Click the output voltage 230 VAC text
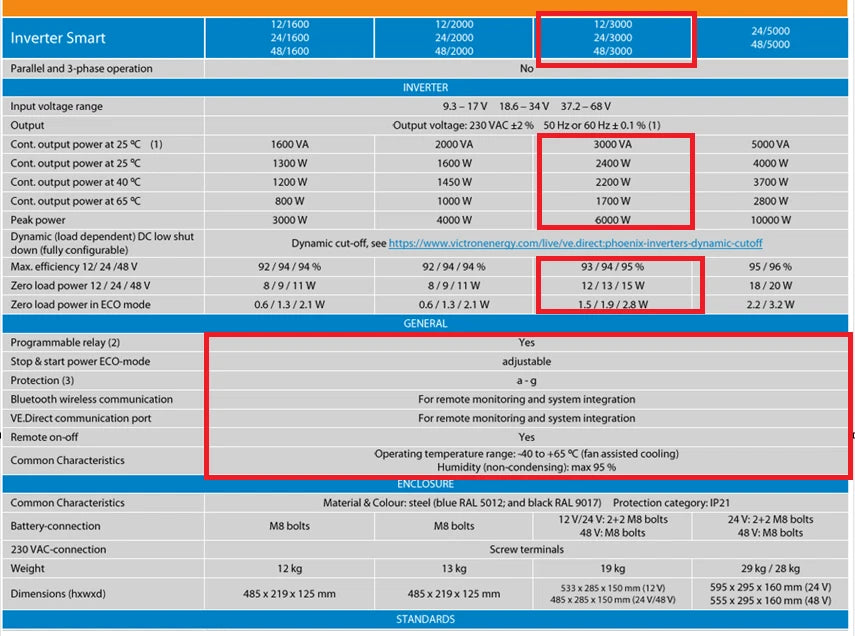This screenshot has width=855, height=636. (463, 125)
